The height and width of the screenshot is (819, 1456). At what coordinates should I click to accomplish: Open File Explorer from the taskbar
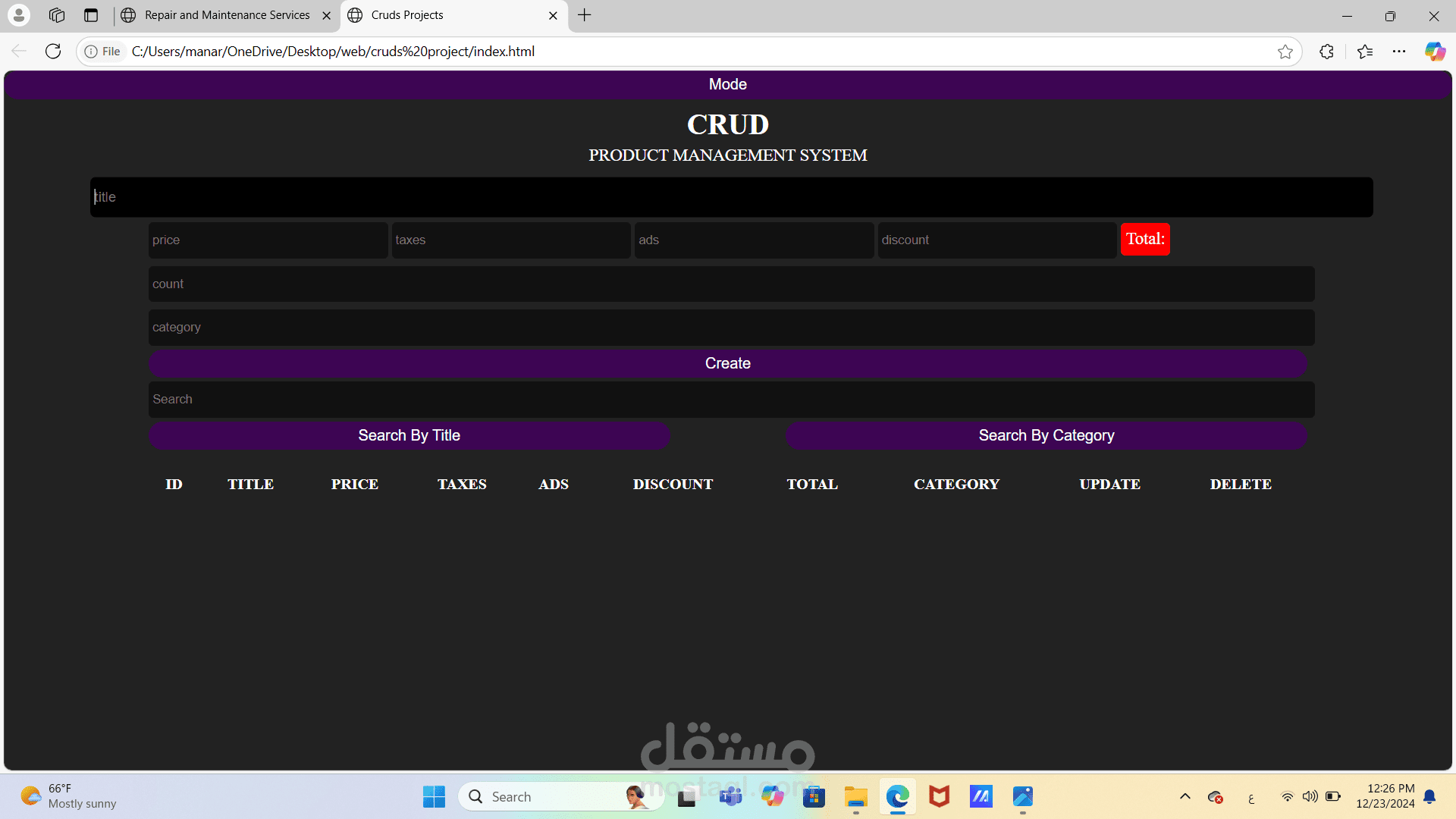pyautogui.click(x=855, y=796)
